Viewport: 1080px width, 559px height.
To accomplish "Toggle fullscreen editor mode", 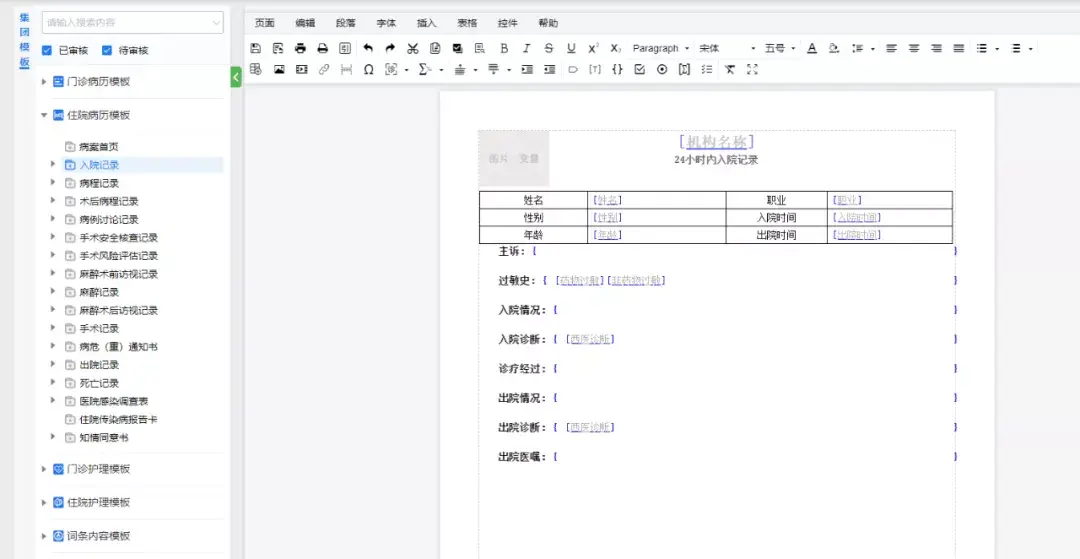I will [x=752, y=70].
